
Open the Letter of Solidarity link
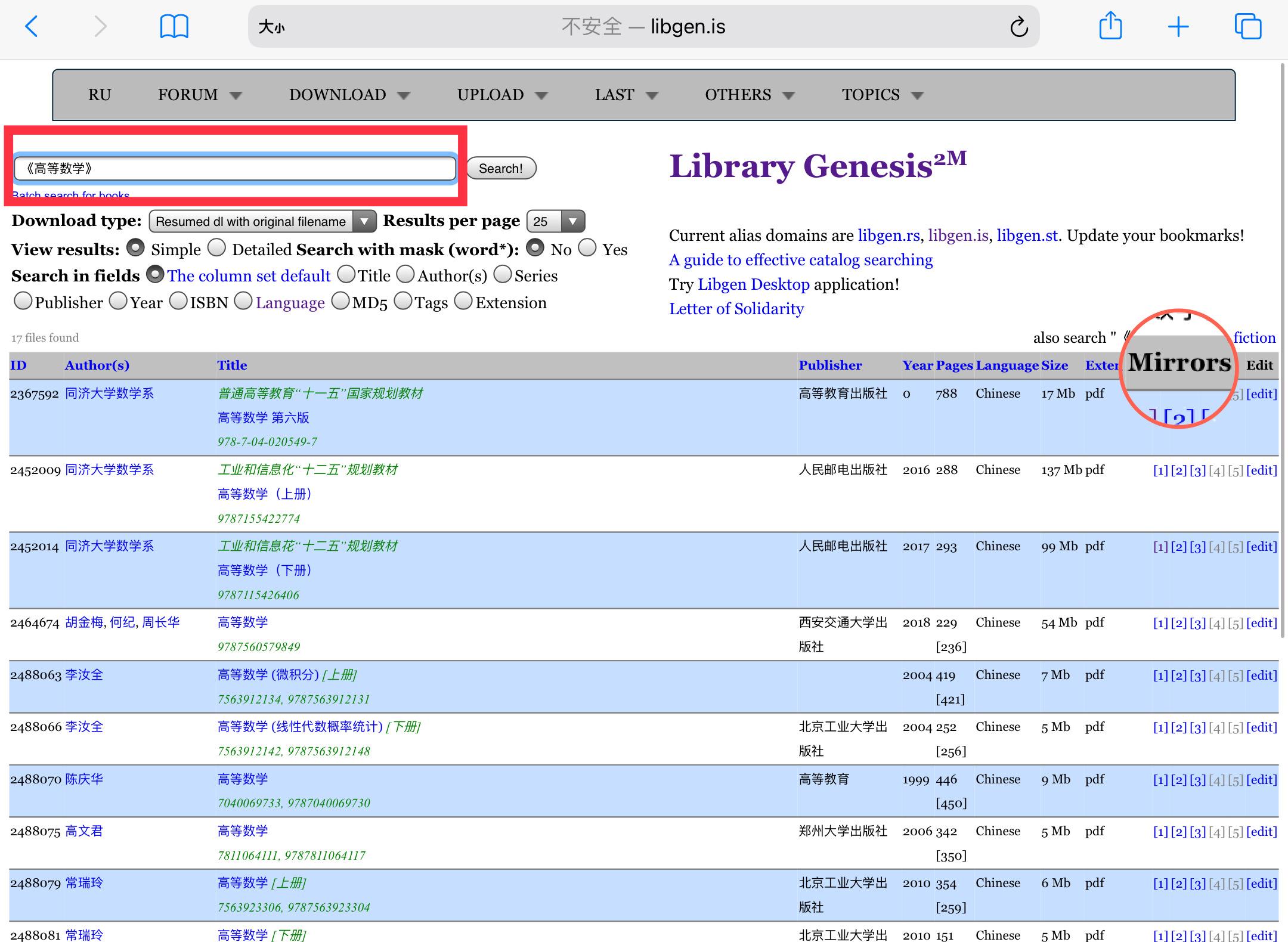(x=736, y=309)
